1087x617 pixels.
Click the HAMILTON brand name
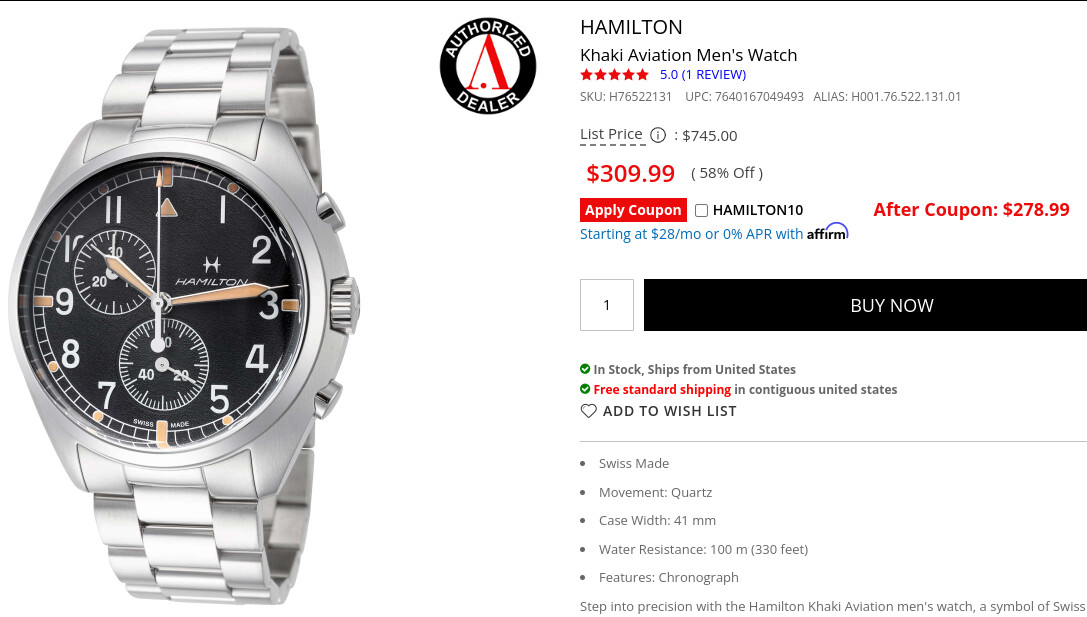pyautogui.click(x=632, y=27)
